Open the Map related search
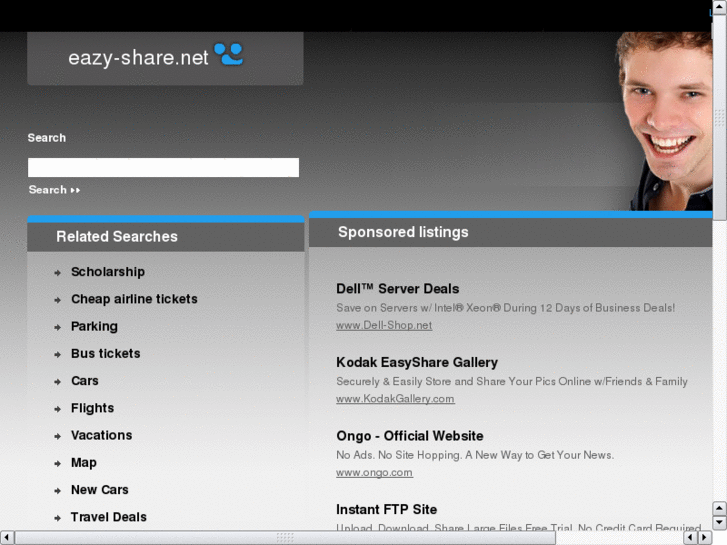The width and height of the screenshot is (727, 545). coord(83,462)
